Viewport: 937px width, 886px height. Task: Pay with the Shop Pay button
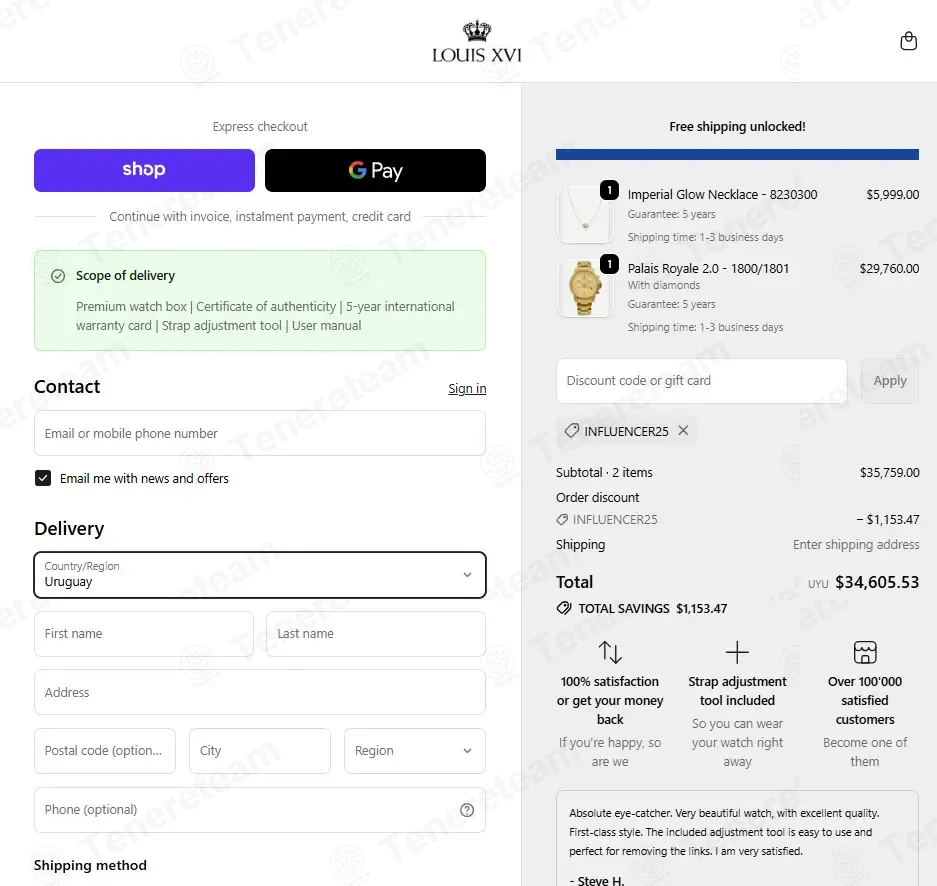[x=144, y=170]
